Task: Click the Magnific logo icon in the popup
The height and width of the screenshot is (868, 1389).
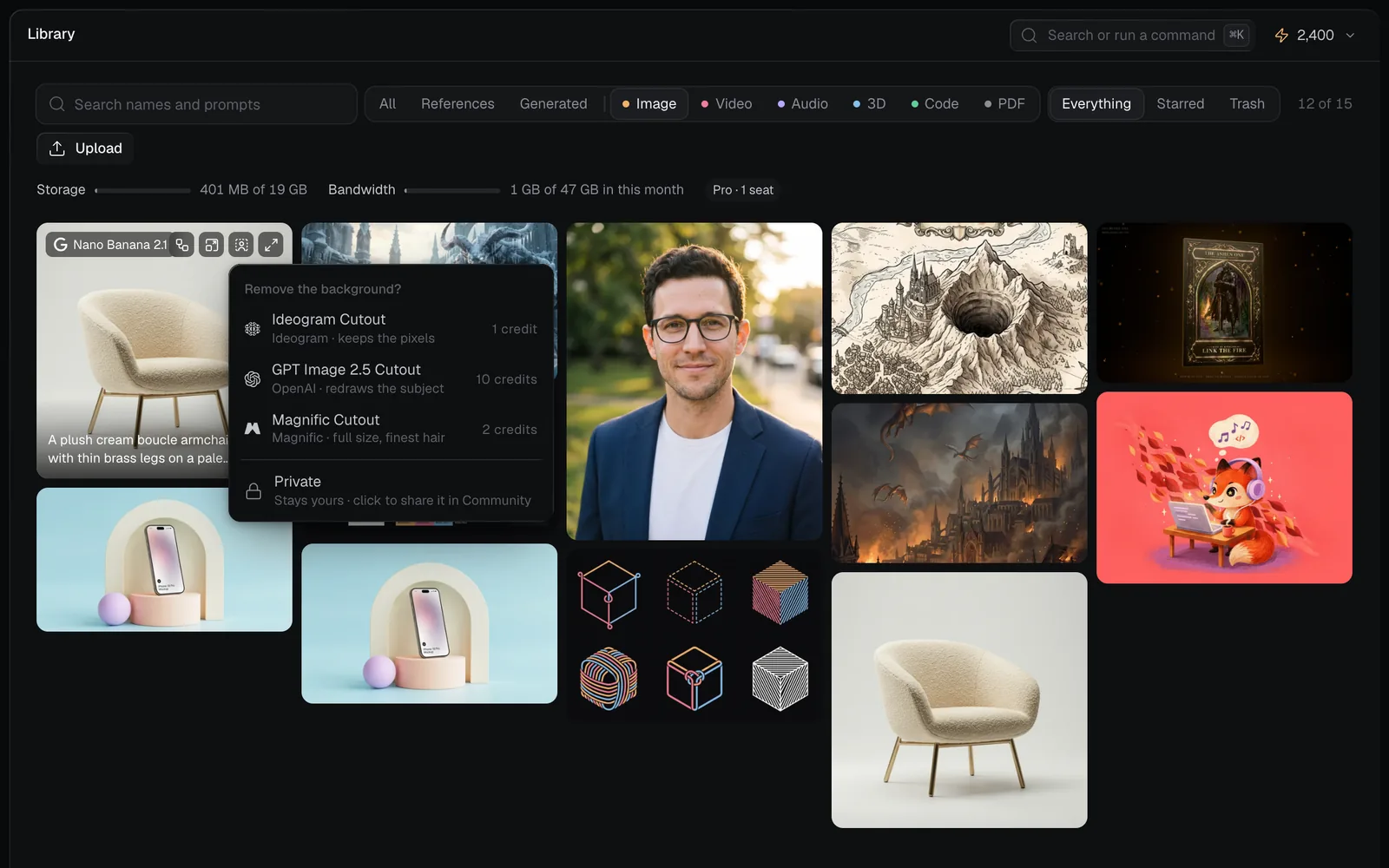Action: (x=253, y=429)
